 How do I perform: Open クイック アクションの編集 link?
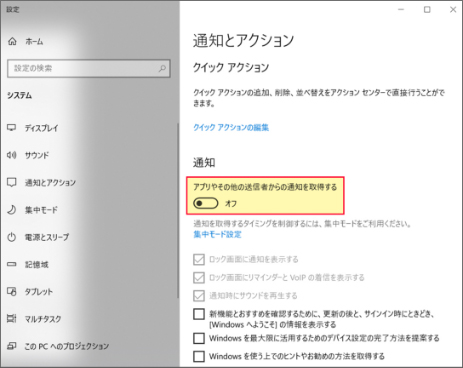pyautogui.click(x=231, y=127)
